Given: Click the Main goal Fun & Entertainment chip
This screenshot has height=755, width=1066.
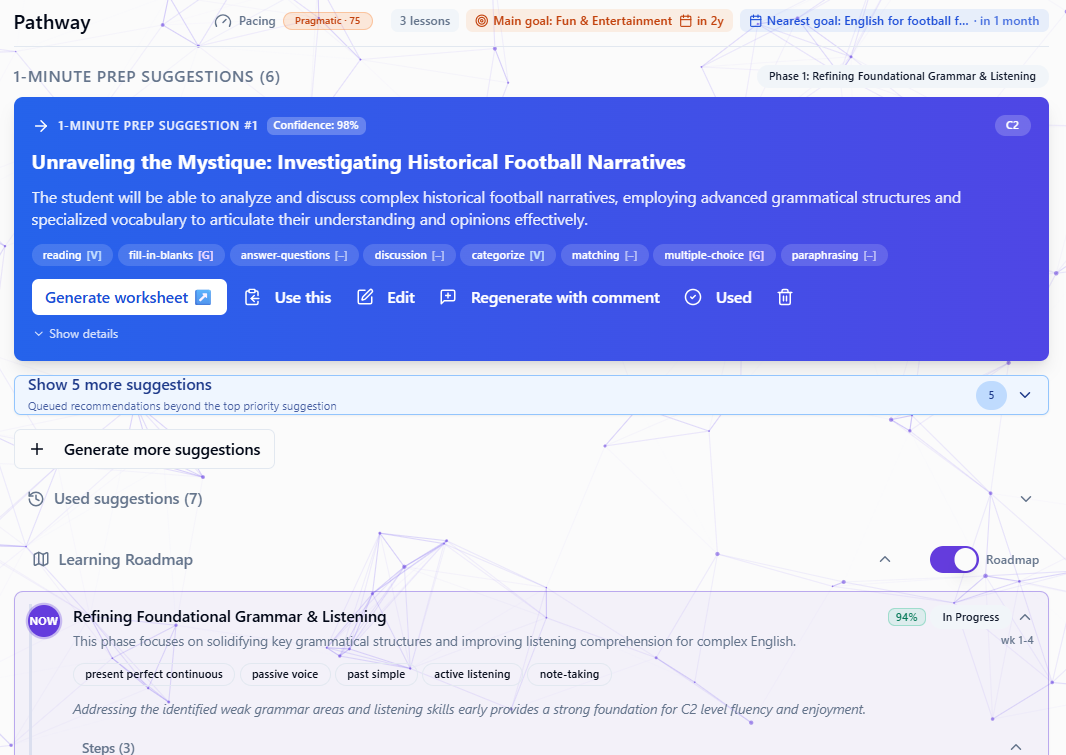Looking at the screenshot, I should [599, 21].
